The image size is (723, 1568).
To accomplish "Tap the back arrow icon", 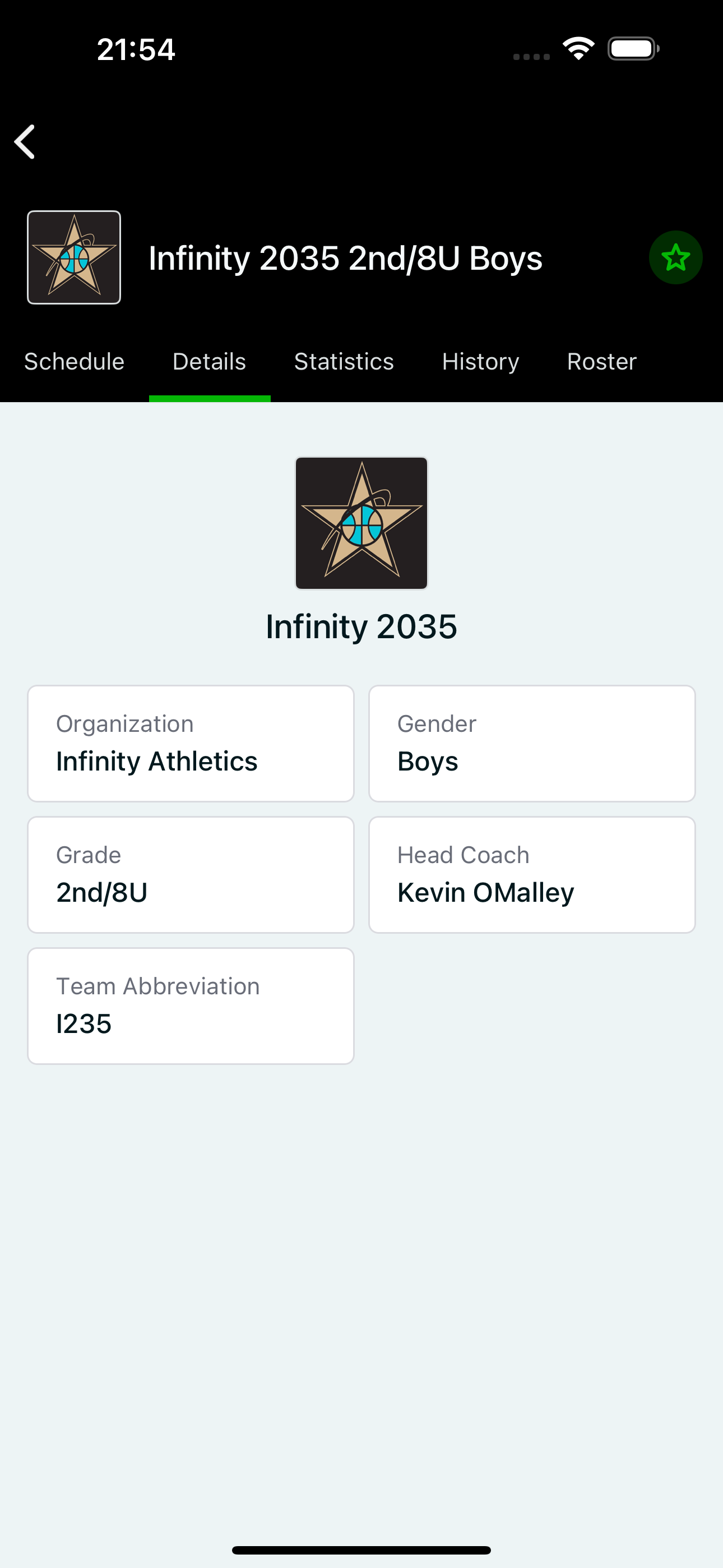I will [25, 142].
